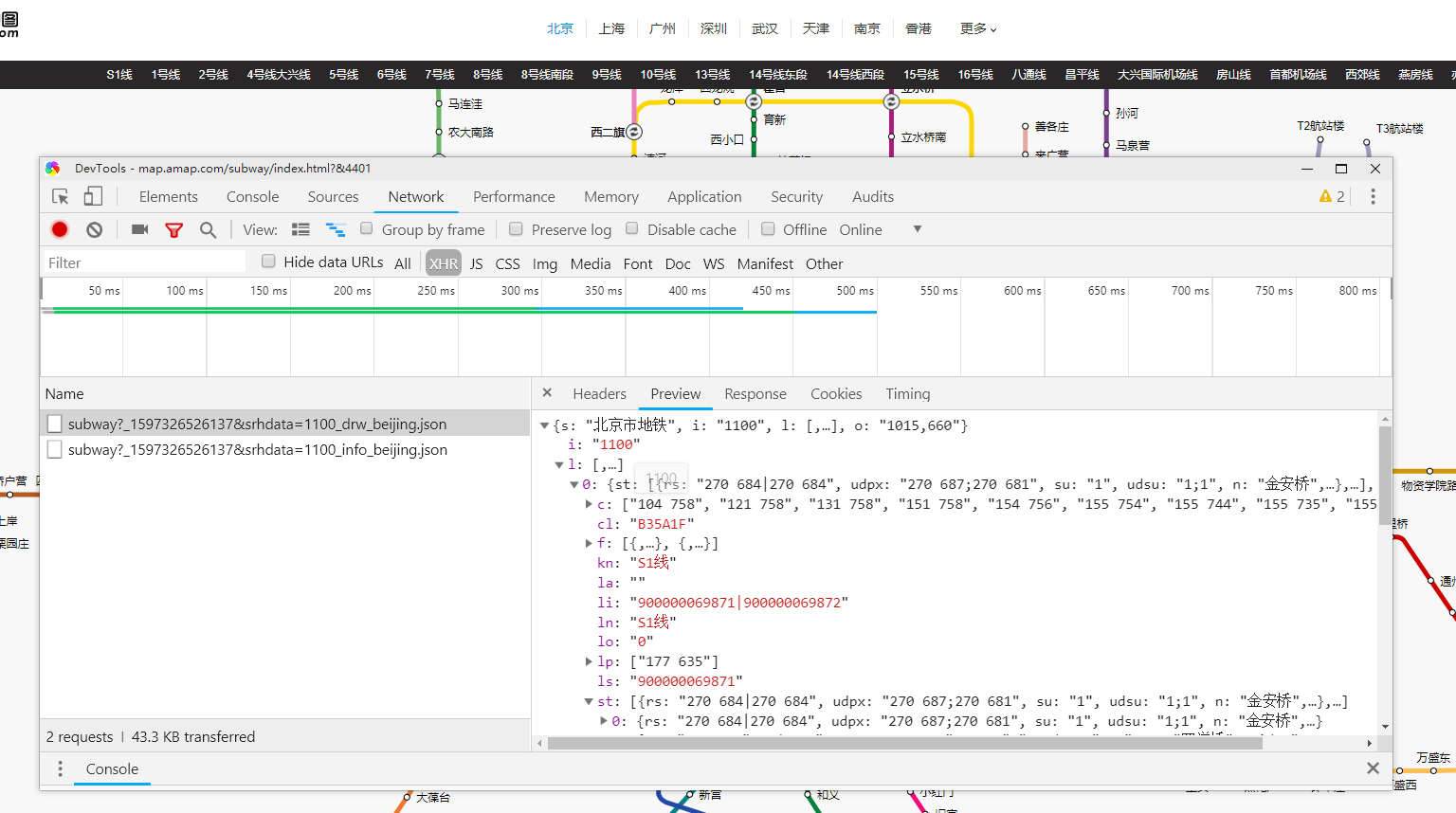1456x813 pixels.
Task: Stop recording network log with red button
Action: 60,229
